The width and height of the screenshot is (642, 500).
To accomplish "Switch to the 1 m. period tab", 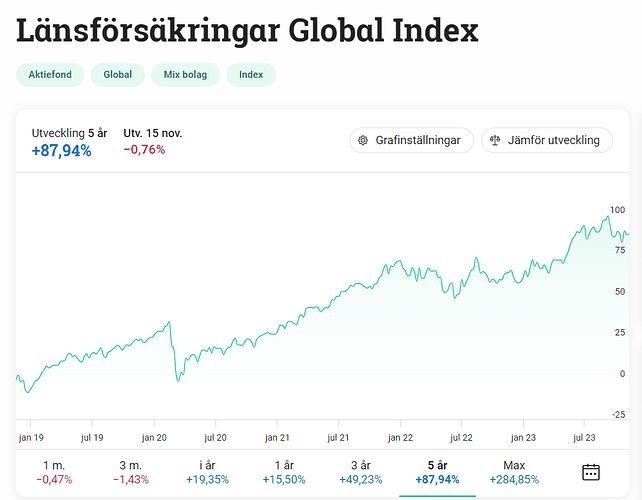I will click(54, 472).
